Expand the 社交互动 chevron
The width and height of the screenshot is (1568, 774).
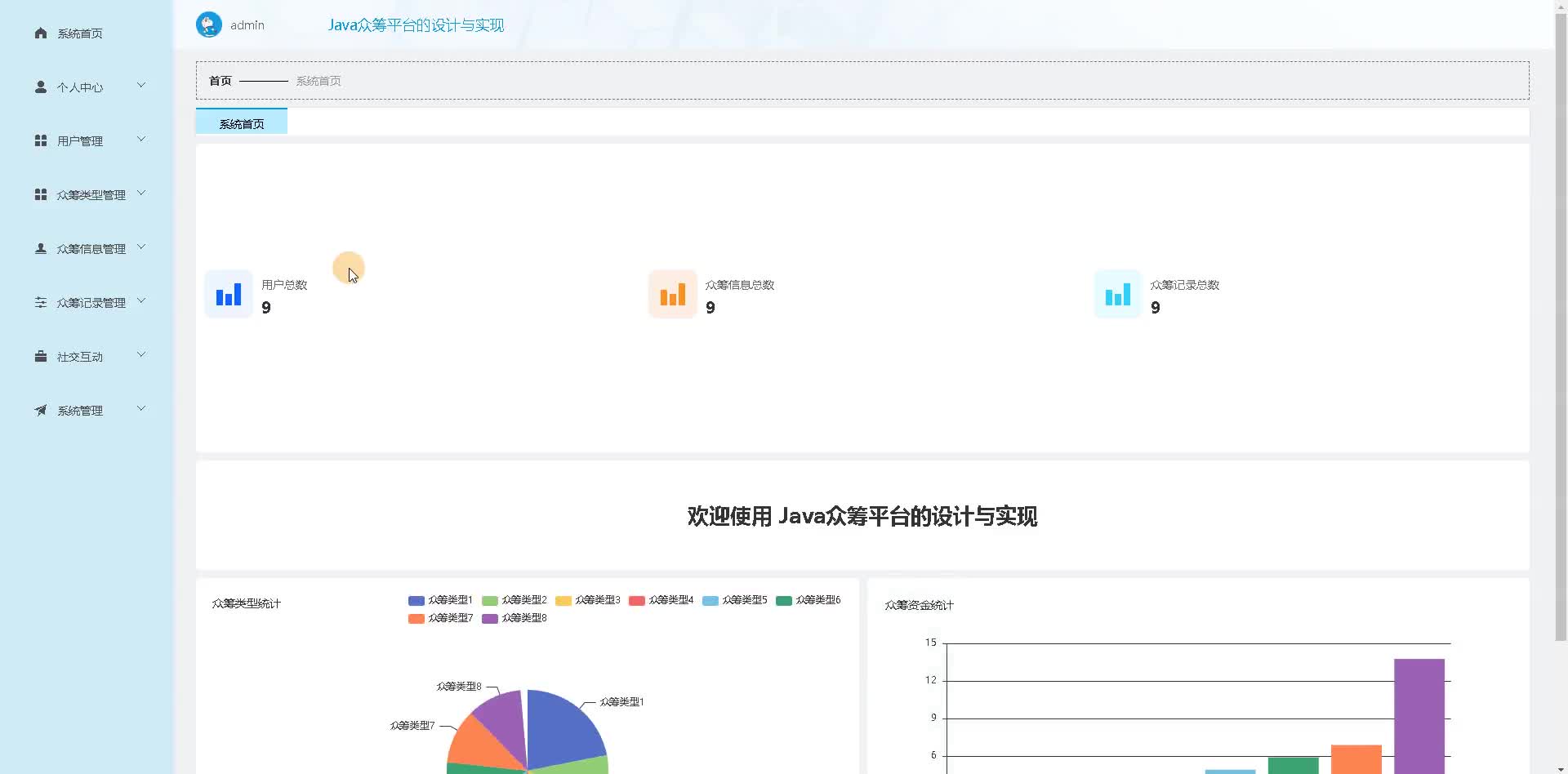pyautogui.click(x=141, y=354)
